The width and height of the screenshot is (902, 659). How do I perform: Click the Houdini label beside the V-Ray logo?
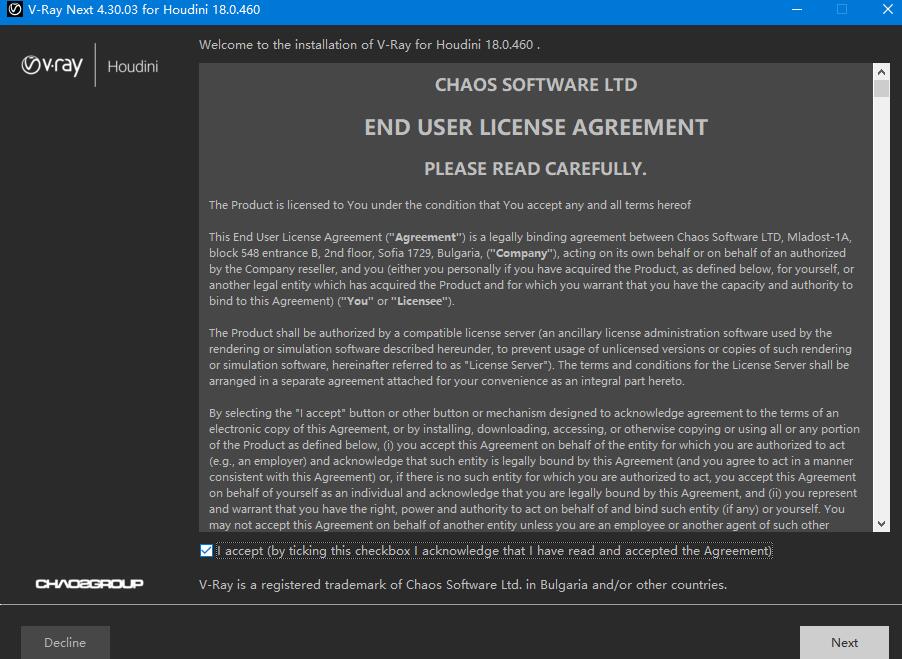pos(133,67)
